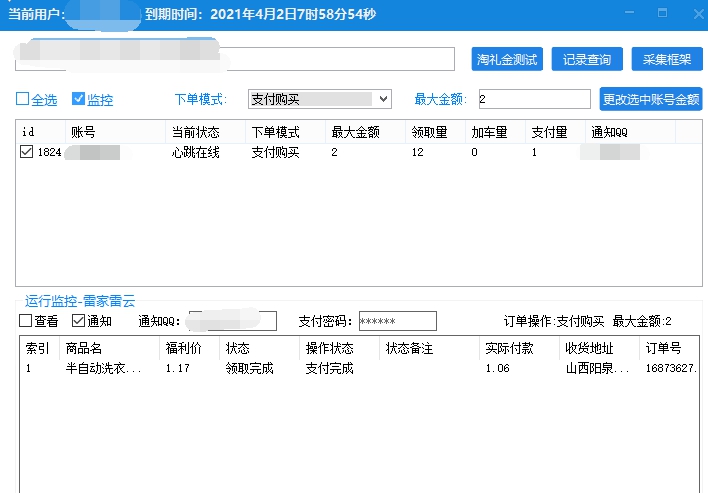Screen dimensions: 708x493
Task: Click the 福利价 column header
Action: pyautogui.click(x=190, y=348)
